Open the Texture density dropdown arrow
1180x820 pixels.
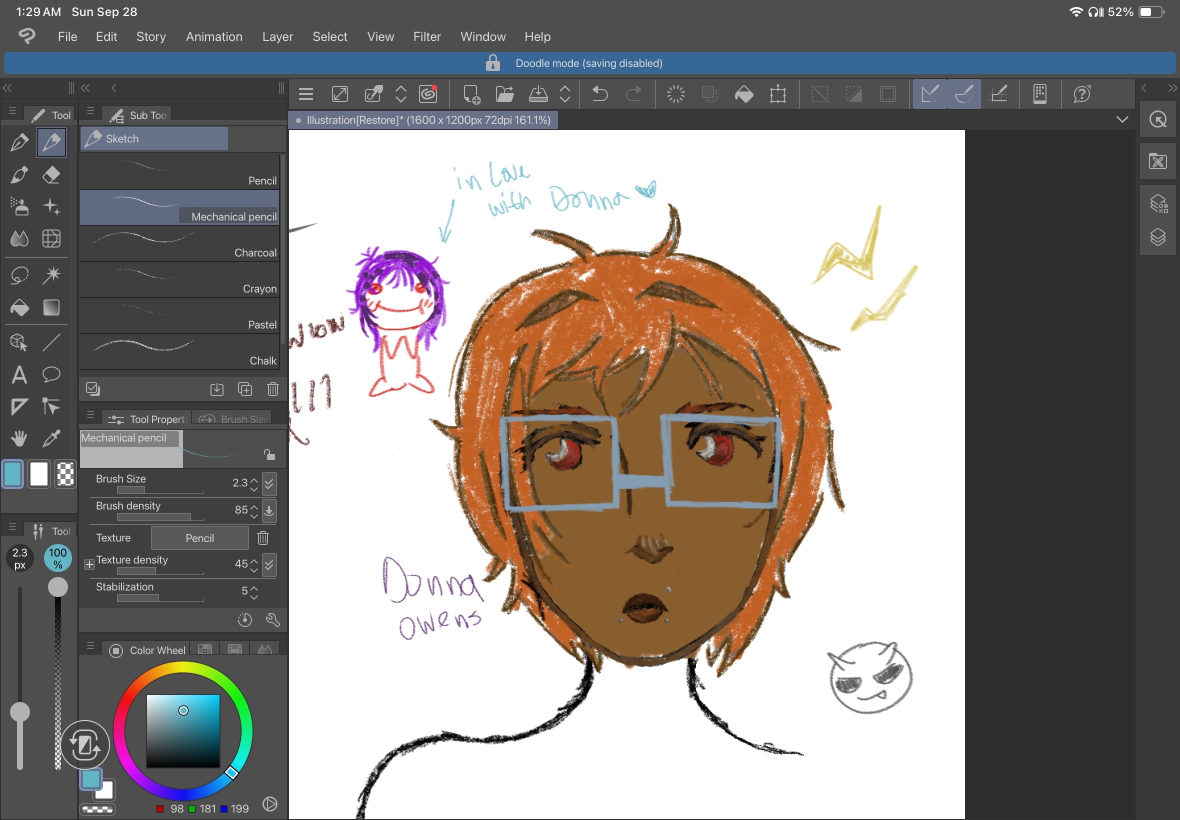point(269,563)
